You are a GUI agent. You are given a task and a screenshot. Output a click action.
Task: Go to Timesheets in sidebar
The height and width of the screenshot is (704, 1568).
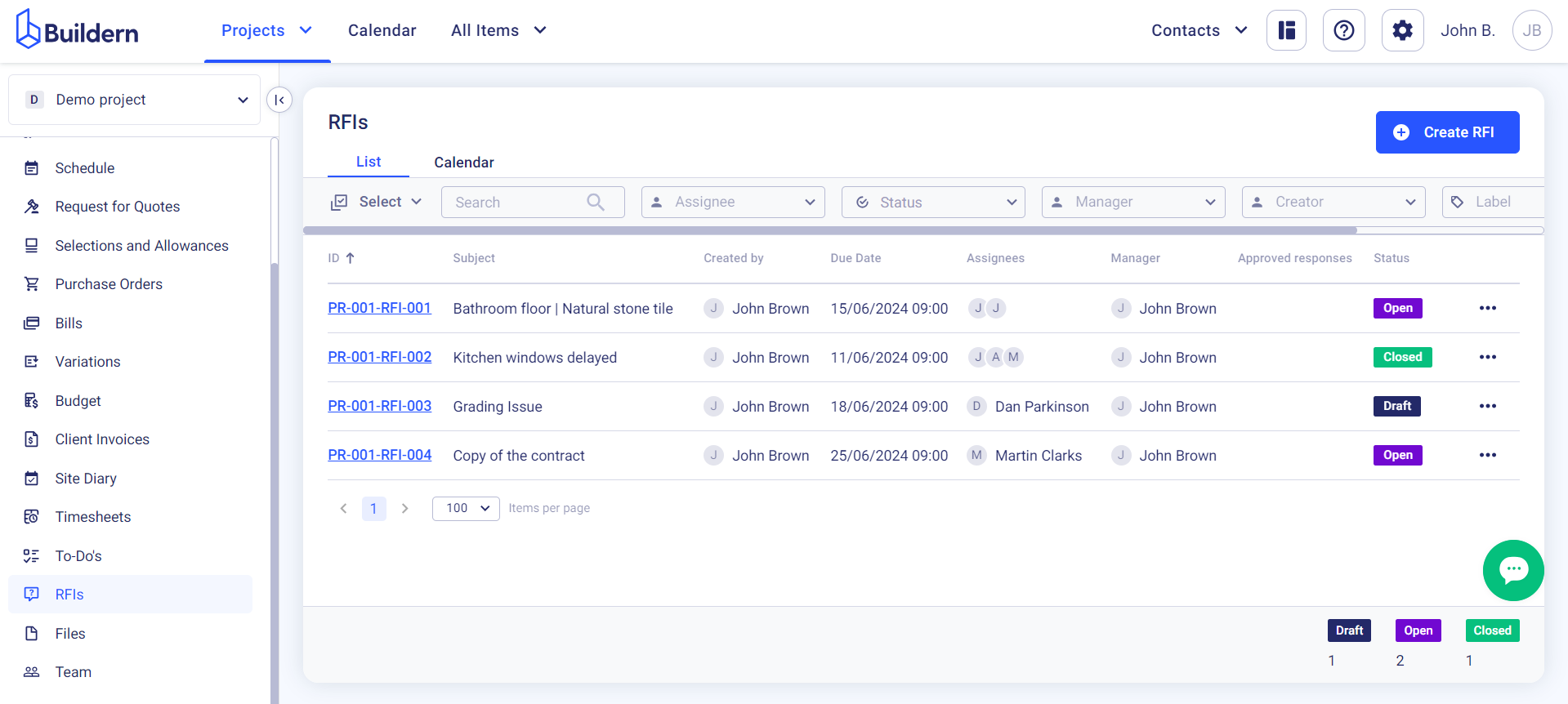(x=92, y=517)
